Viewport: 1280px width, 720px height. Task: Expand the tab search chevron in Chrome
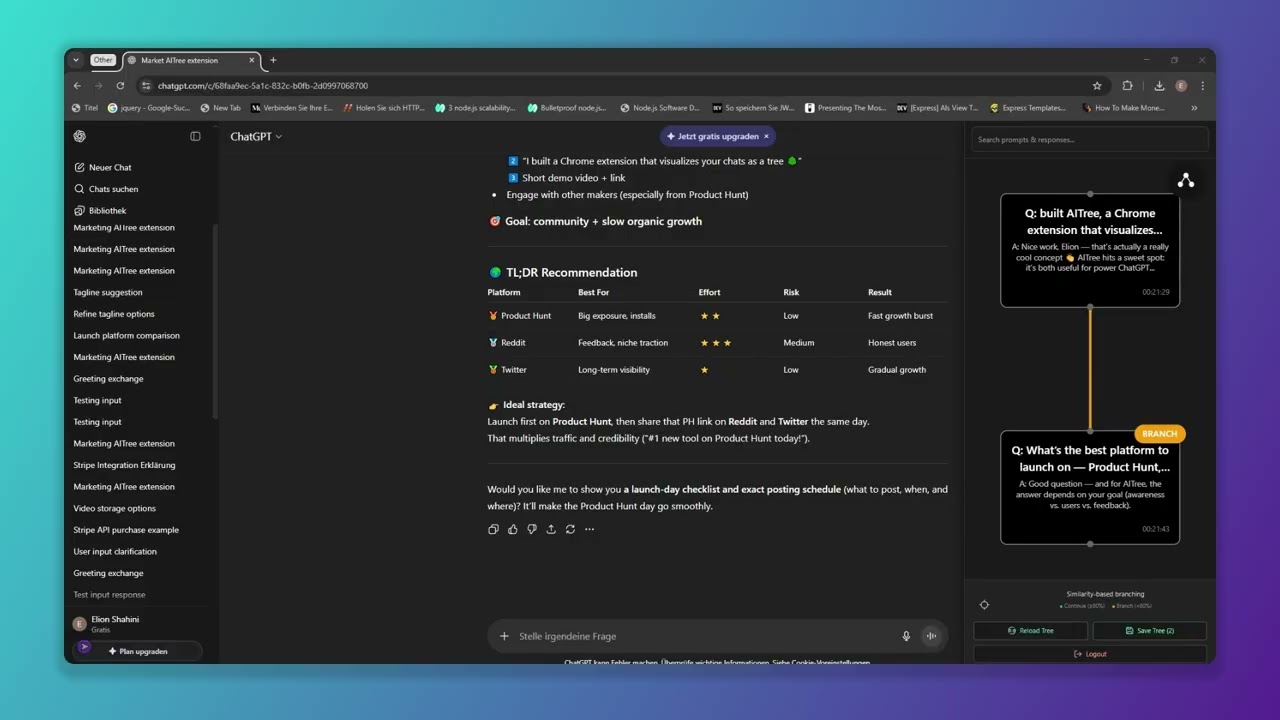click(x=76, y=60)
